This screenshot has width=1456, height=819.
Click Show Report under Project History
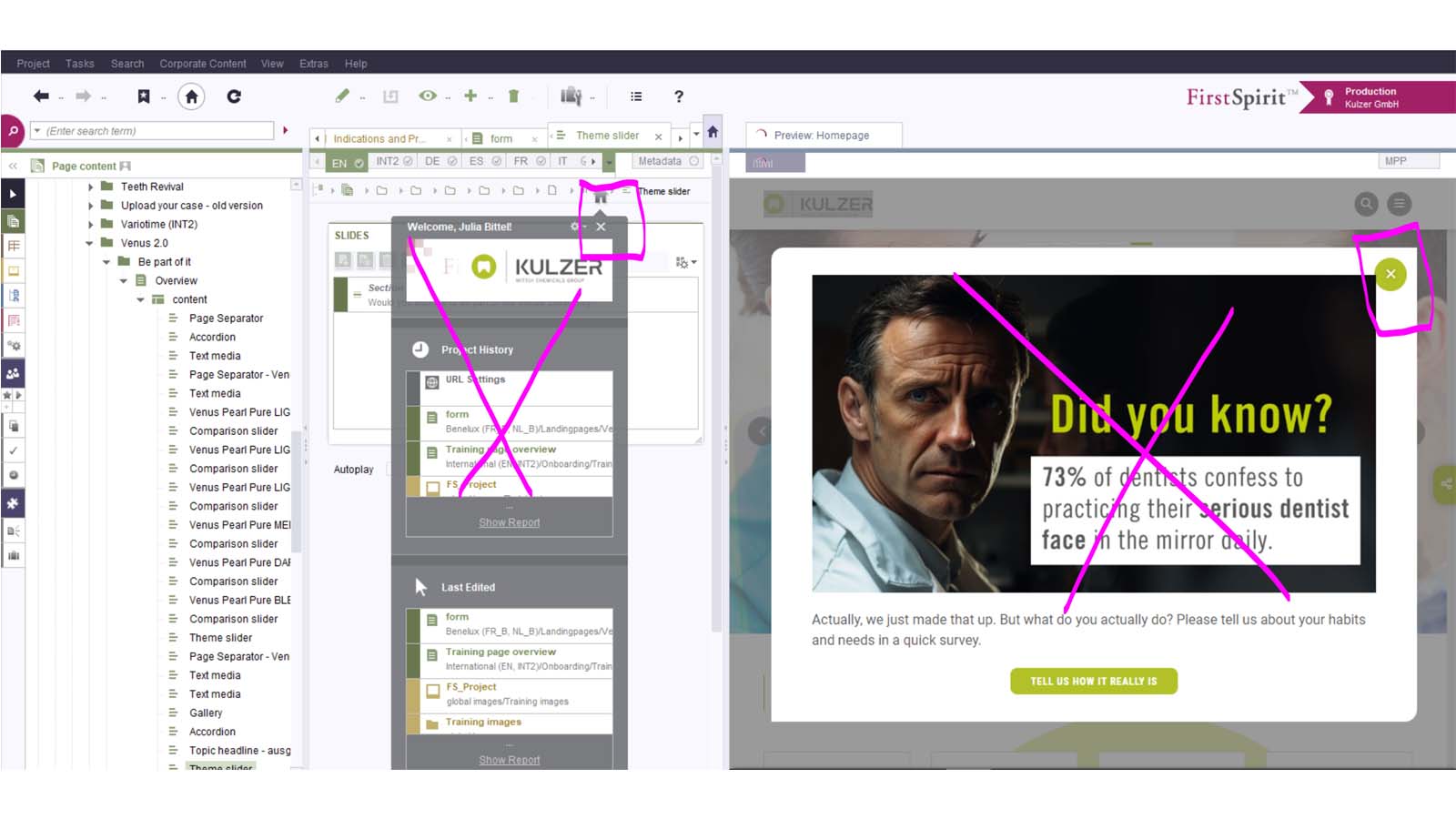509,522
